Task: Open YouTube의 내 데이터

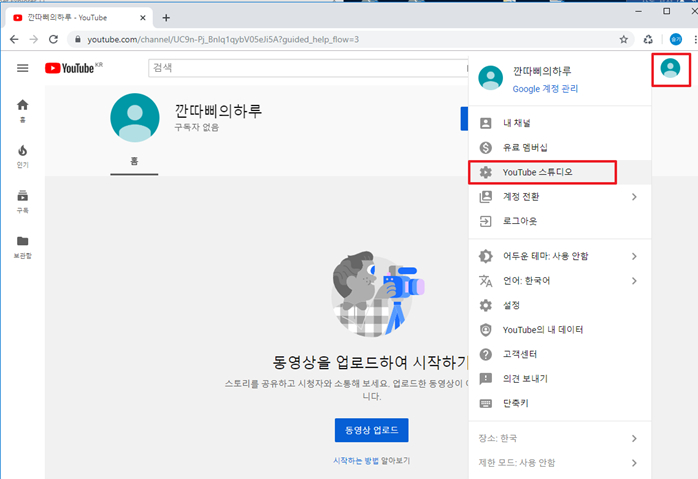Action: pos(560,329)
